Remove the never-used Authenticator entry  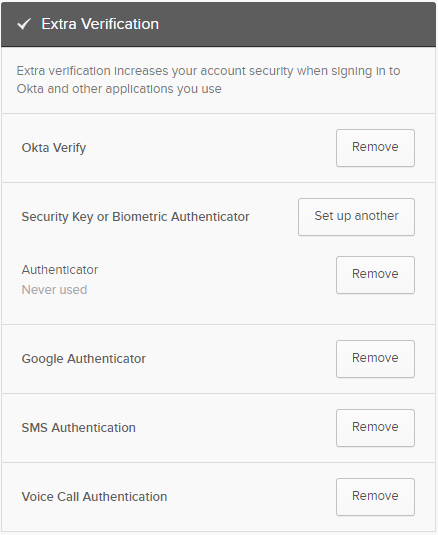click(x=375, y=275)
